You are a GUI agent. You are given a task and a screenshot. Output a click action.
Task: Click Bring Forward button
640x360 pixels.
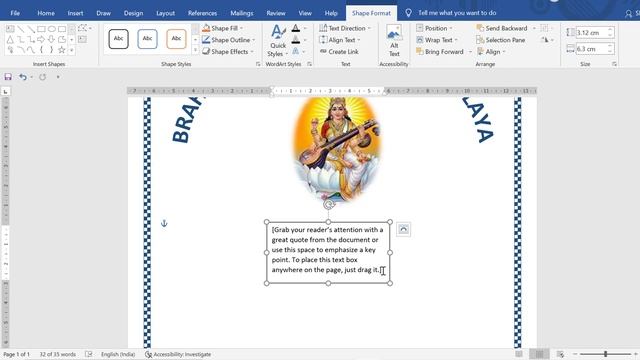pyautogui.click(x=440, y=51)
